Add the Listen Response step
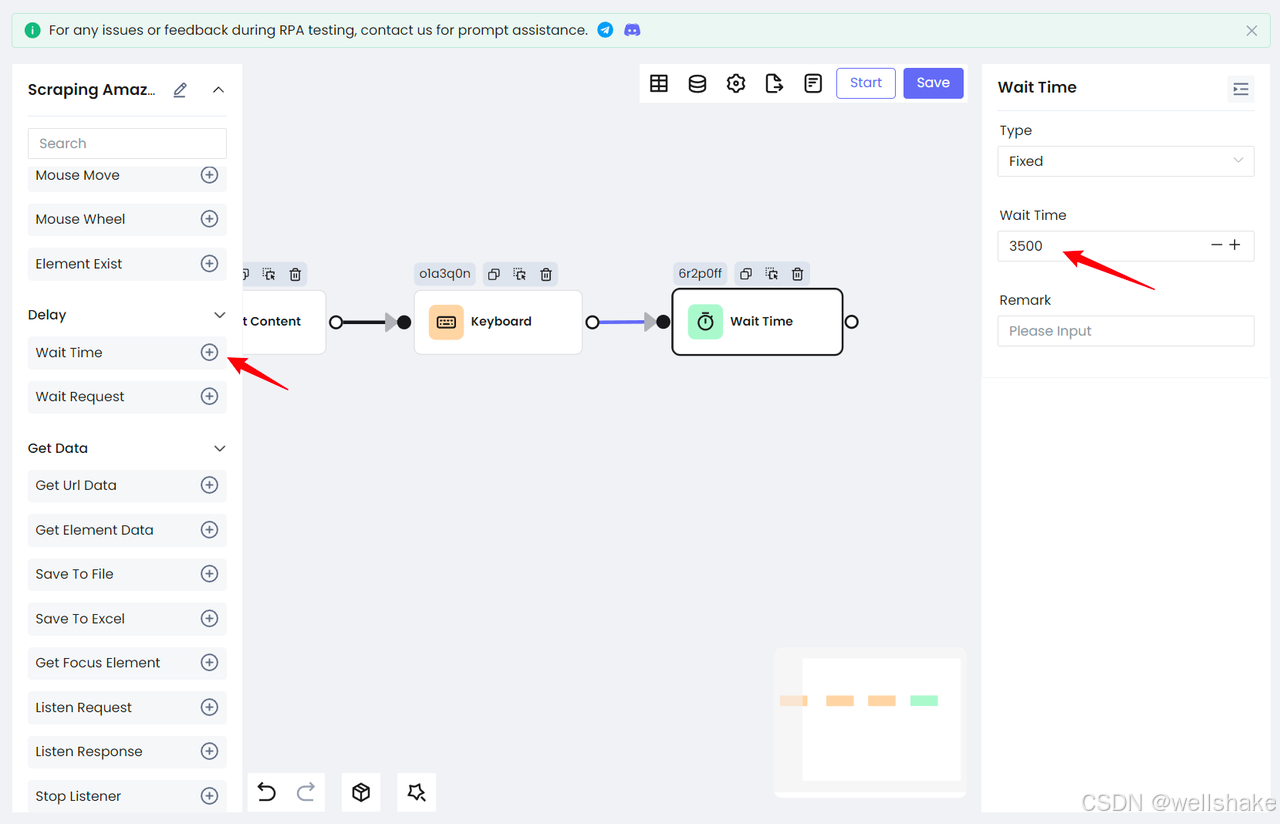This screenshot has height=824, width=1280. click(209, 751)
